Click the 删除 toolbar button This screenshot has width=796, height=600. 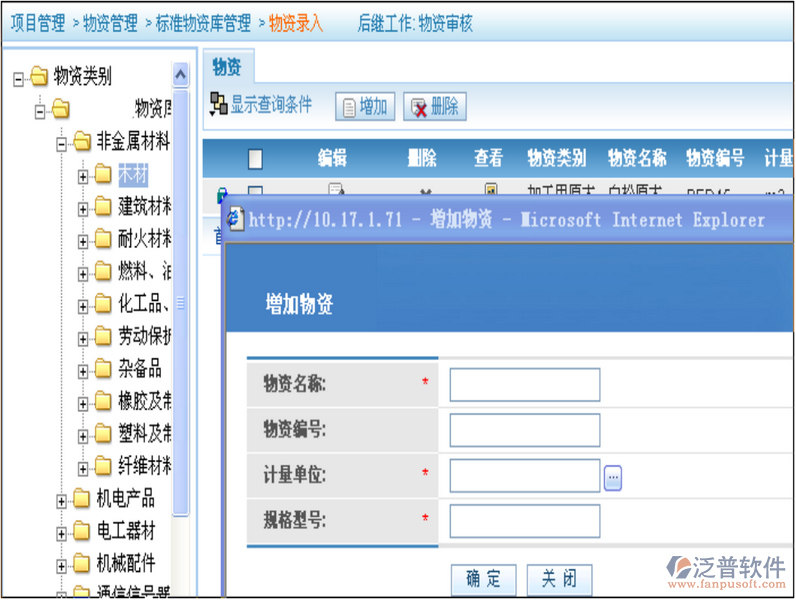(435, 107)
